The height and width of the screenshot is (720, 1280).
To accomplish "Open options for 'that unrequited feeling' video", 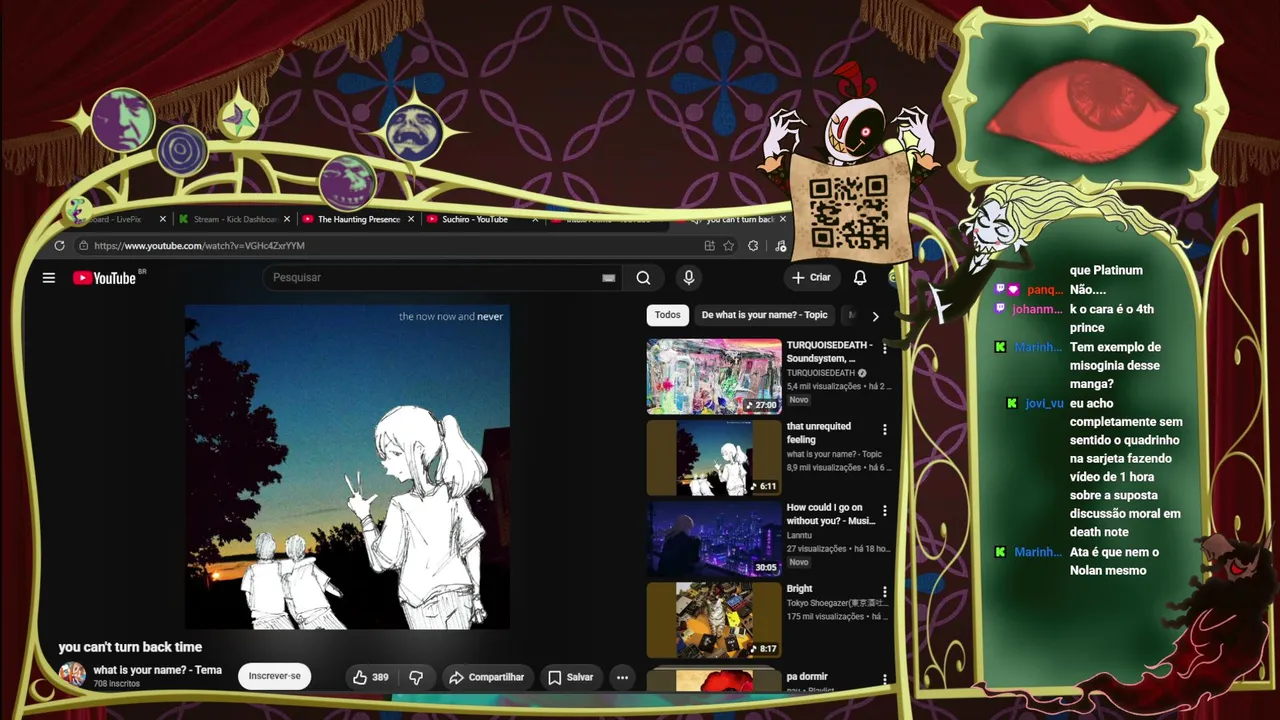I will (x=884, y=430).
